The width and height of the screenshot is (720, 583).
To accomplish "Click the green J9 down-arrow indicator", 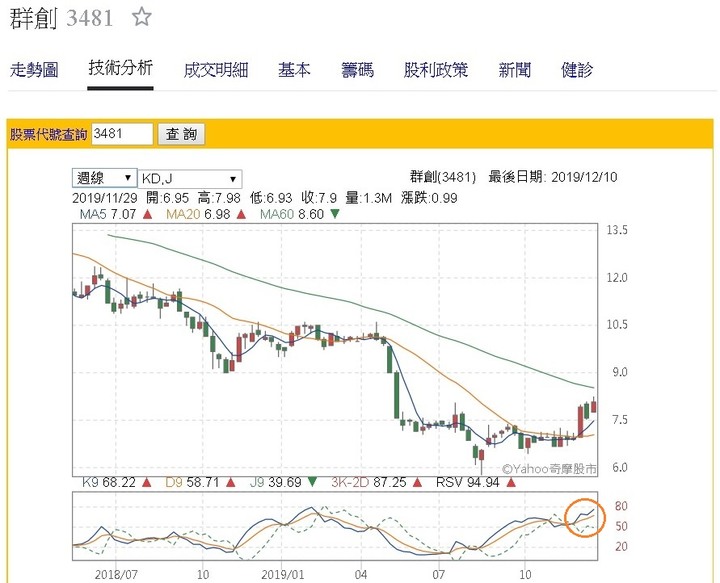I will click(x=312, y=482).
